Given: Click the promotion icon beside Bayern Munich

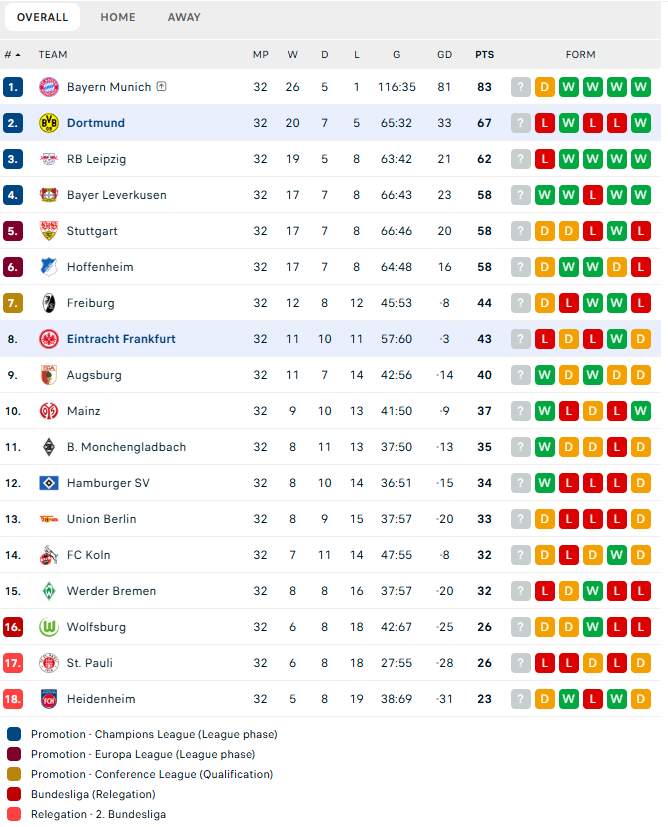Looking at the screenshot, I should [162, 86].
